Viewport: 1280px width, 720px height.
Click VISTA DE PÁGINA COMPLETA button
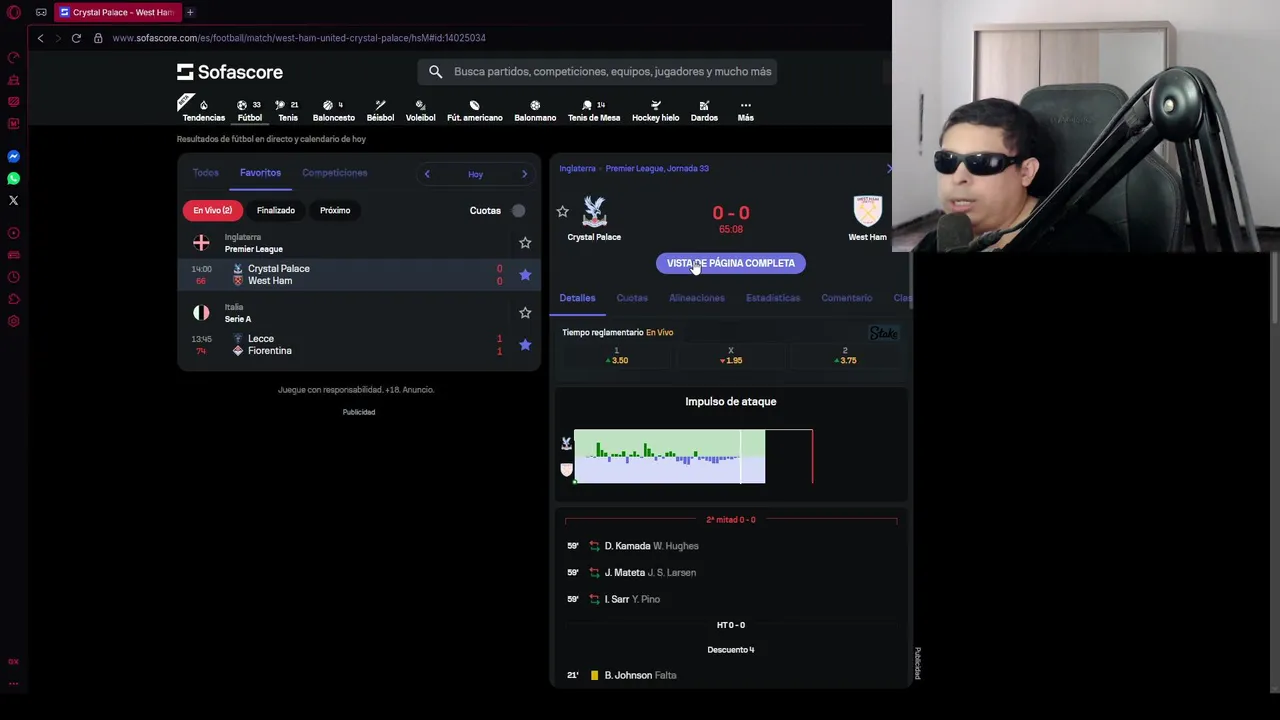[731, 263]
